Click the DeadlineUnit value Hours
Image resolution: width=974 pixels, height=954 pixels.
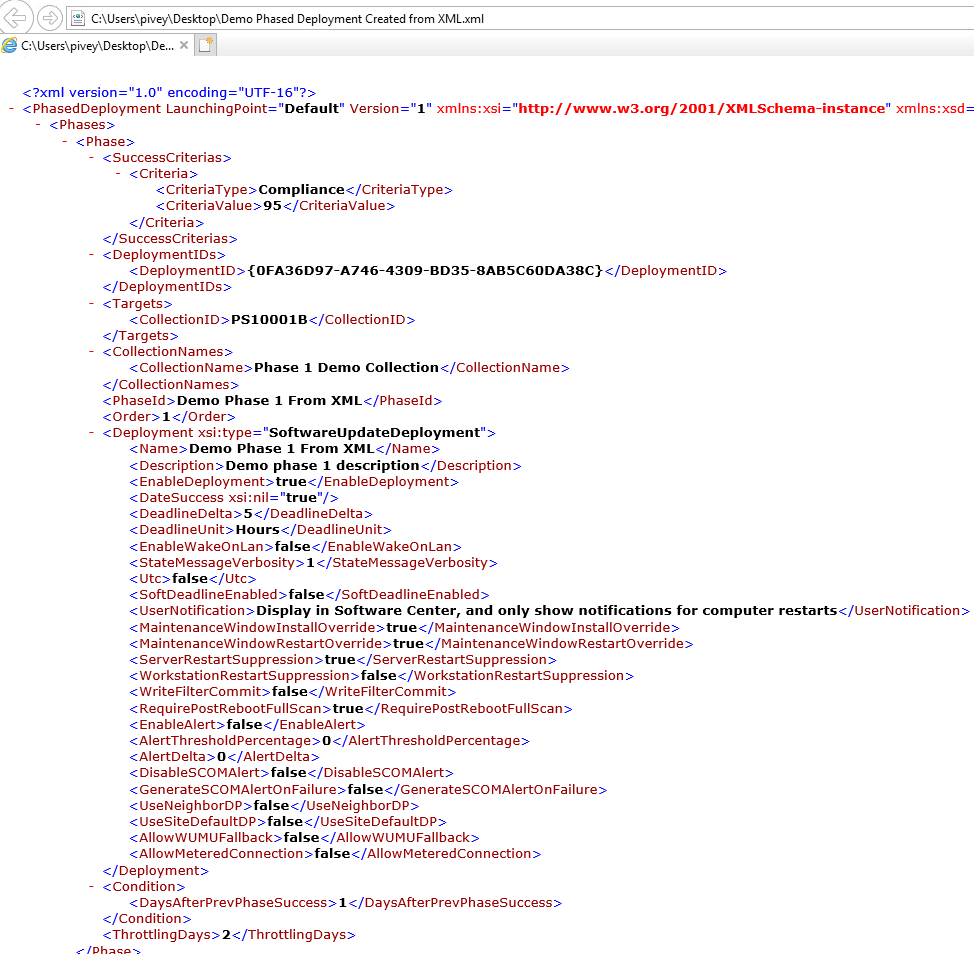[258, 530]
